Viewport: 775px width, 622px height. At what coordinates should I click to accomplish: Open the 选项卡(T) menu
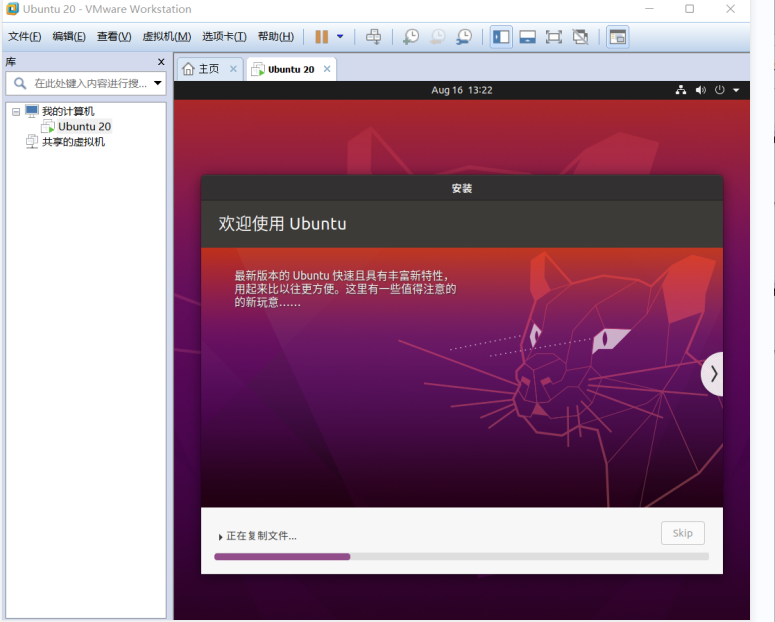[x=224, y=37]
